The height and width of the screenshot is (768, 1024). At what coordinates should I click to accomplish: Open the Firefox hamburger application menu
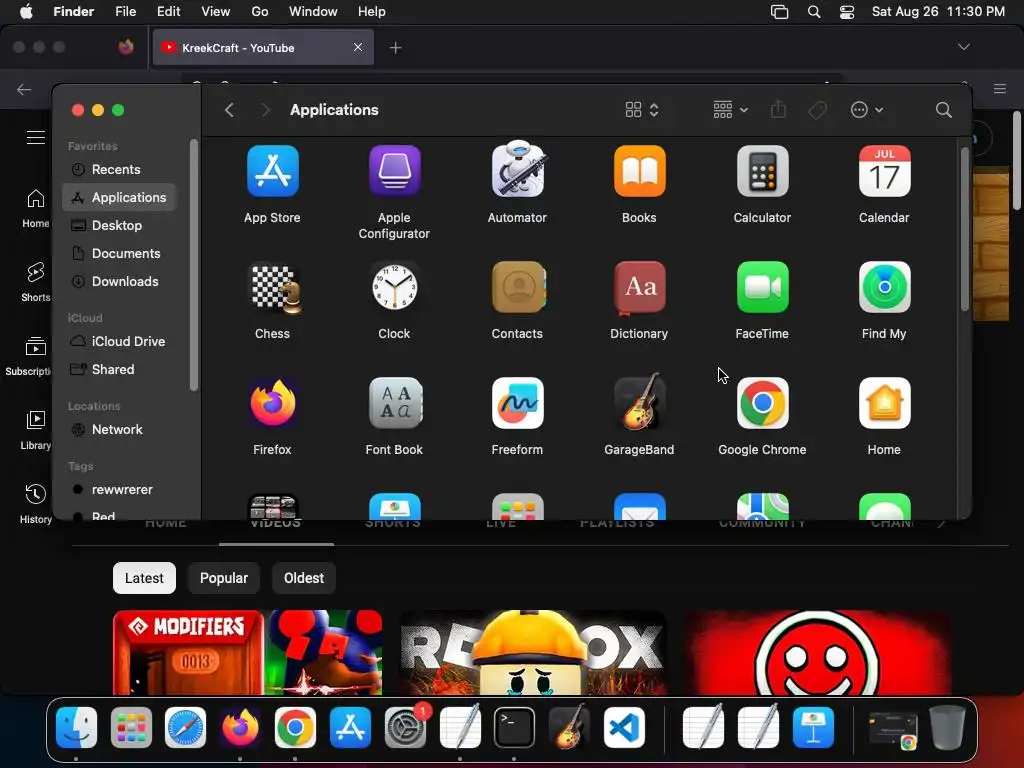point(1000,89)
